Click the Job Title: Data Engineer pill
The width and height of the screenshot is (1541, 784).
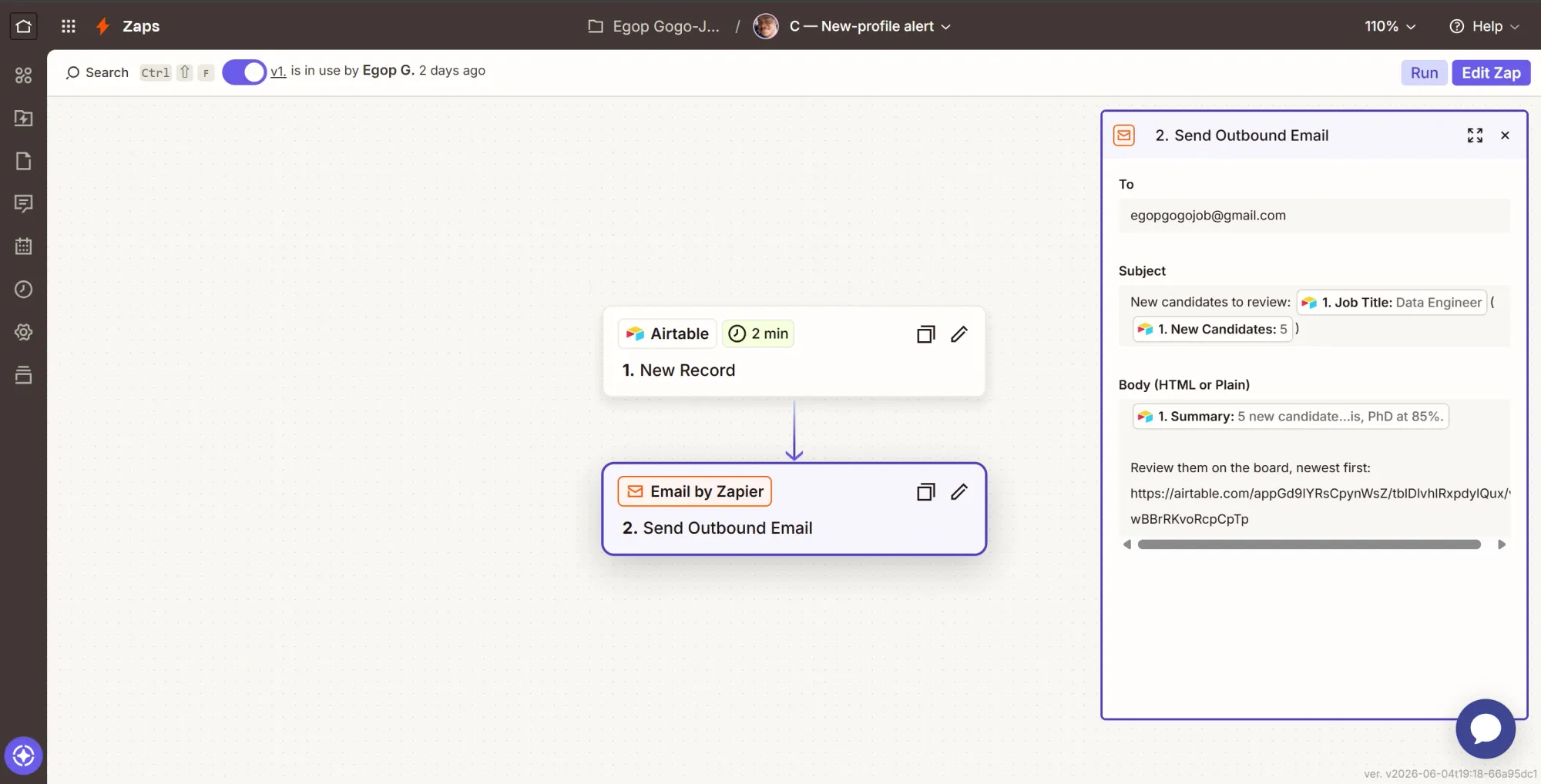[1392, 303]
